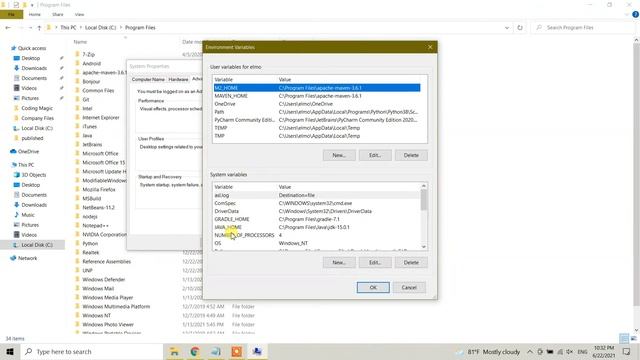Image resolution: width=640 pixels, height=360 pixels.
Task: Cancel the Environment Variables dialog
Action: [409, 287]
